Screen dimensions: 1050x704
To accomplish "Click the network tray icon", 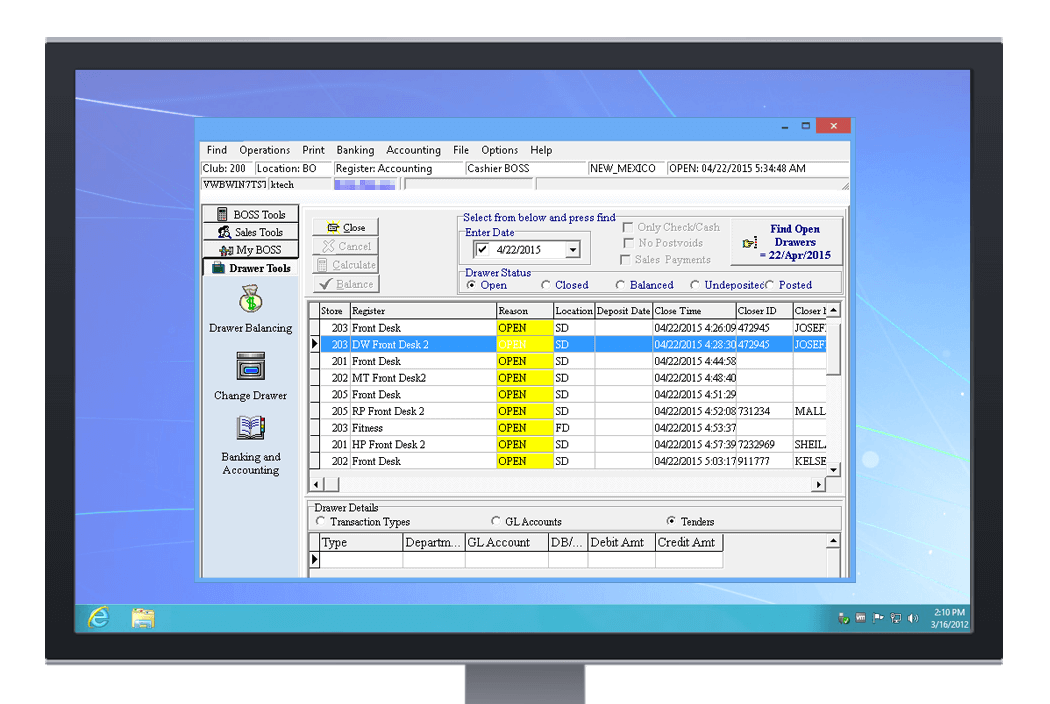I will click(x=895, y=618).
